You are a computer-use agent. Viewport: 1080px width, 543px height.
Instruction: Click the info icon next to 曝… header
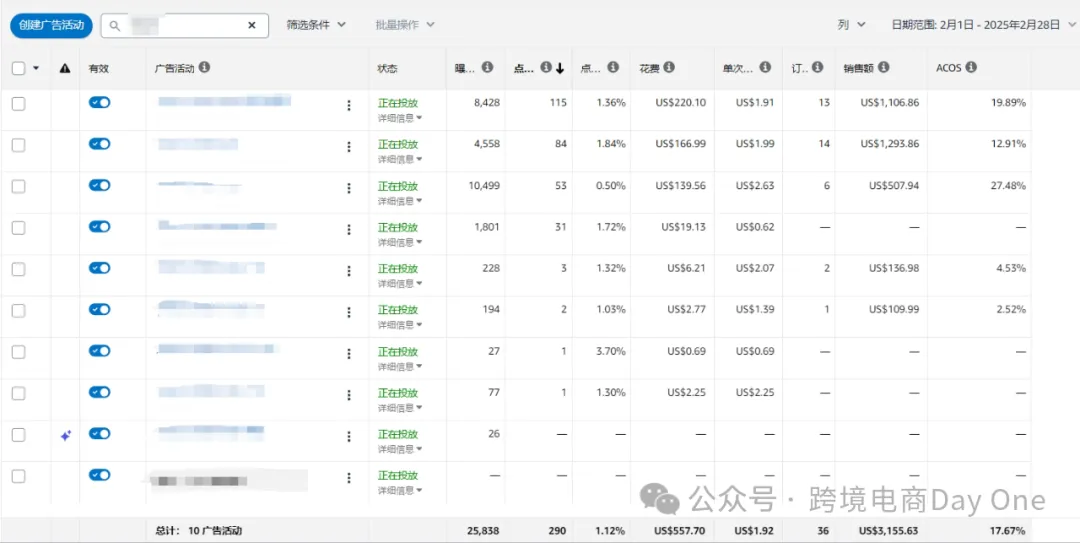pos(488,68)
